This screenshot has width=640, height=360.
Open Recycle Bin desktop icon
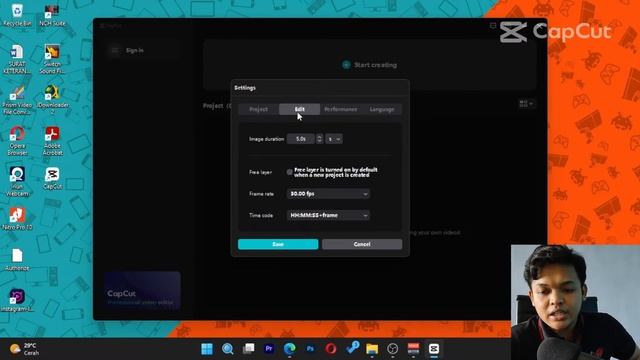coord(17,15)
